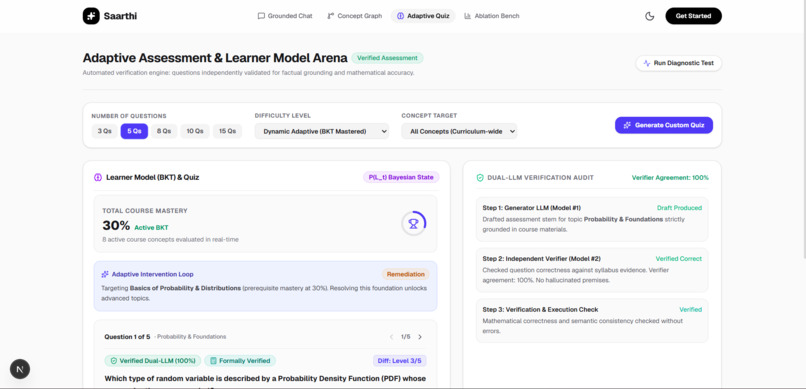
Task: Click Run Diagnostic Test button
Action: 679,63
